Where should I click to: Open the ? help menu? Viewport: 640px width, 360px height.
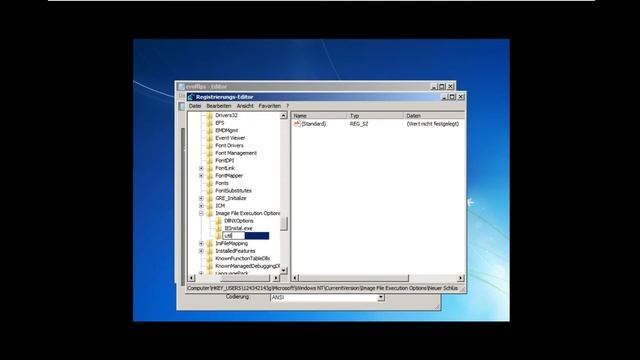click(287, 106)
